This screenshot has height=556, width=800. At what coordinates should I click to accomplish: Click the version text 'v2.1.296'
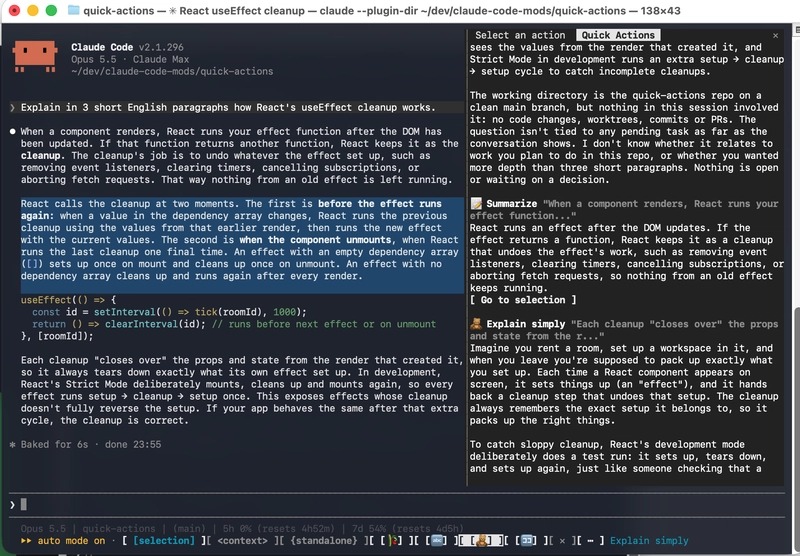click(161, 47)
